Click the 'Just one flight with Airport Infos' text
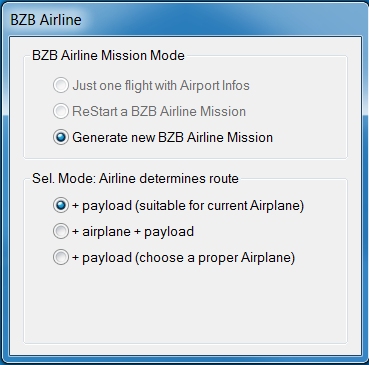 coord(161,85)
